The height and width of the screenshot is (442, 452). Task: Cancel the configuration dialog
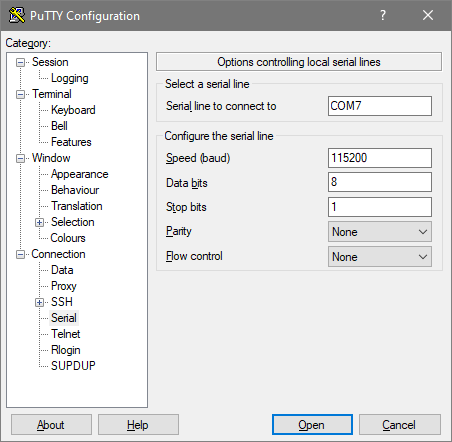[400, 425]
